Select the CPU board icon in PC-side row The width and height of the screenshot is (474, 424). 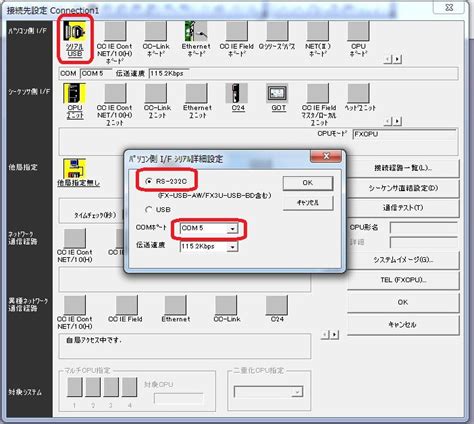pos(358,31)
